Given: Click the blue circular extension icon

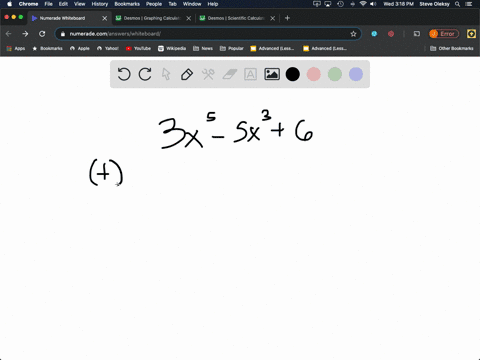Looking at the screenshot, I should pyautogui.click(x=374, y=34).
